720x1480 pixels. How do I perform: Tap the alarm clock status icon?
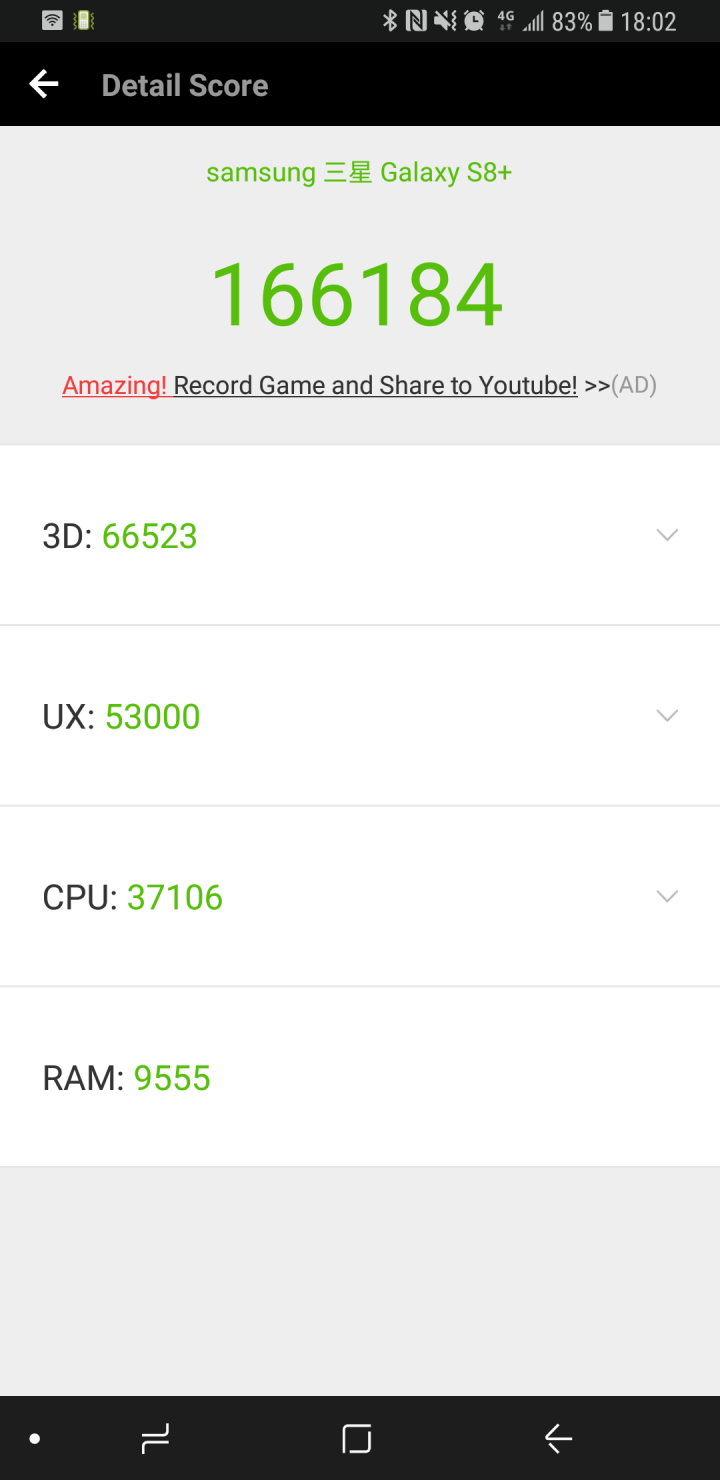475,21
